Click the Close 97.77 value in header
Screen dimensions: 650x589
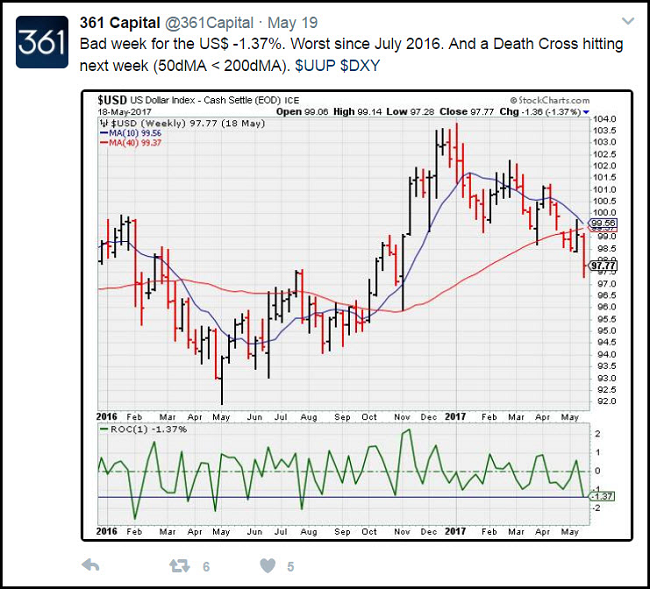point(467,112)
